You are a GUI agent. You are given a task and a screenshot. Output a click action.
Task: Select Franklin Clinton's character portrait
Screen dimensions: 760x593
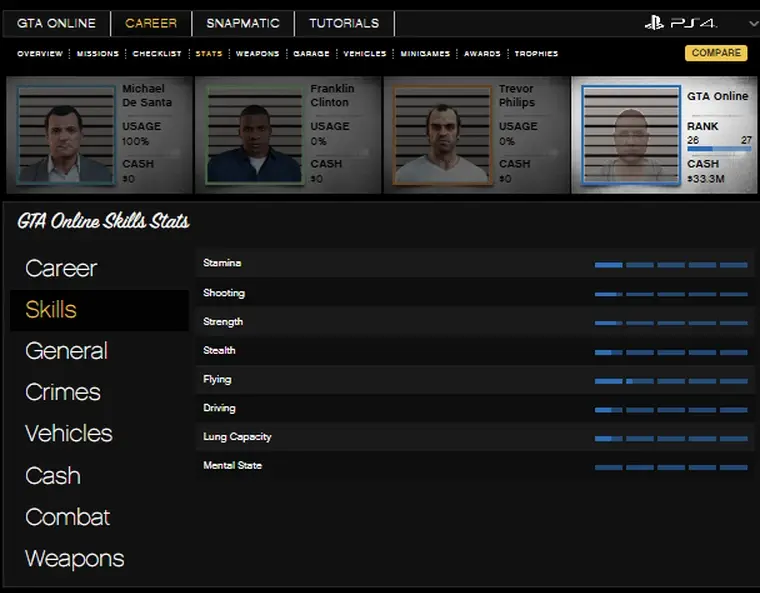(x=254, y=135)
